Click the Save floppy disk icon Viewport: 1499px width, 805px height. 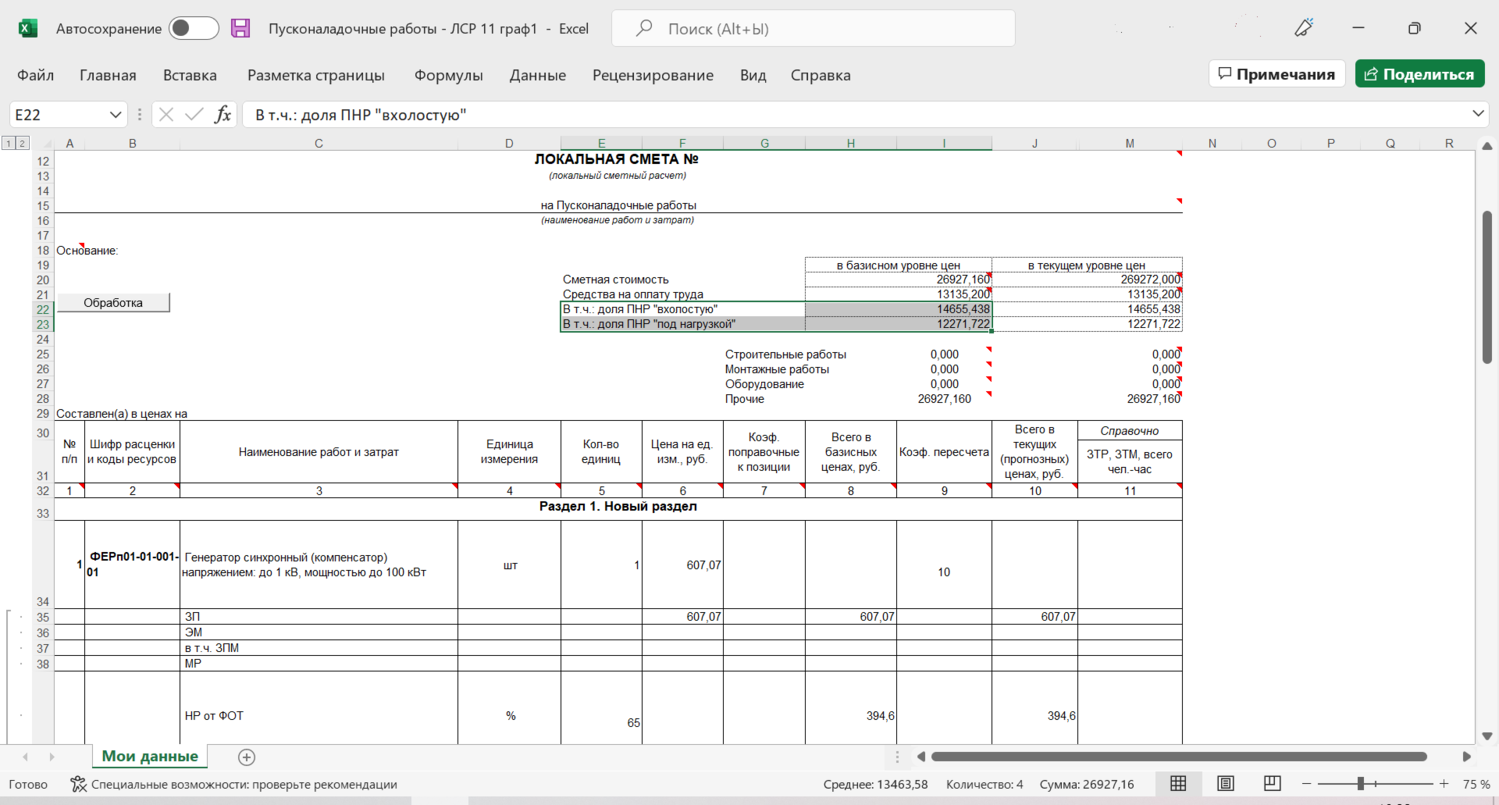pyautogui.click(x=240, y=29)
